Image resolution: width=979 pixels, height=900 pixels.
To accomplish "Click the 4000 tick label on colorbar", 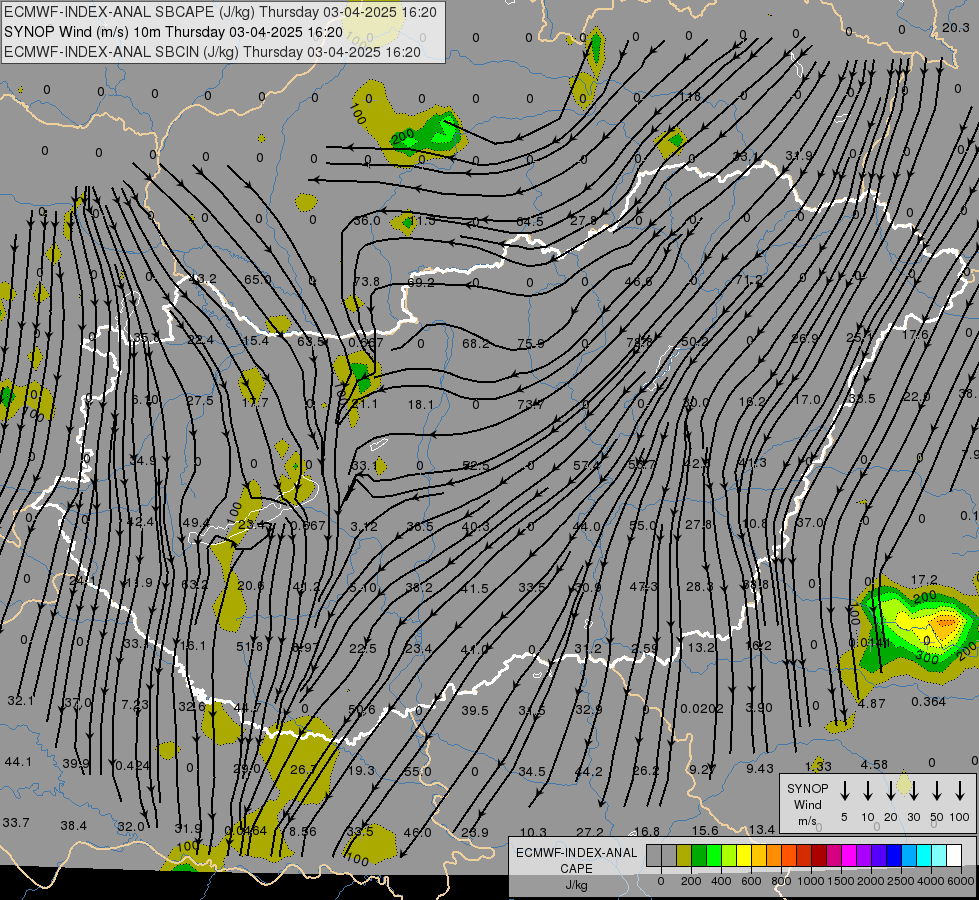I will tap(931, 881).
